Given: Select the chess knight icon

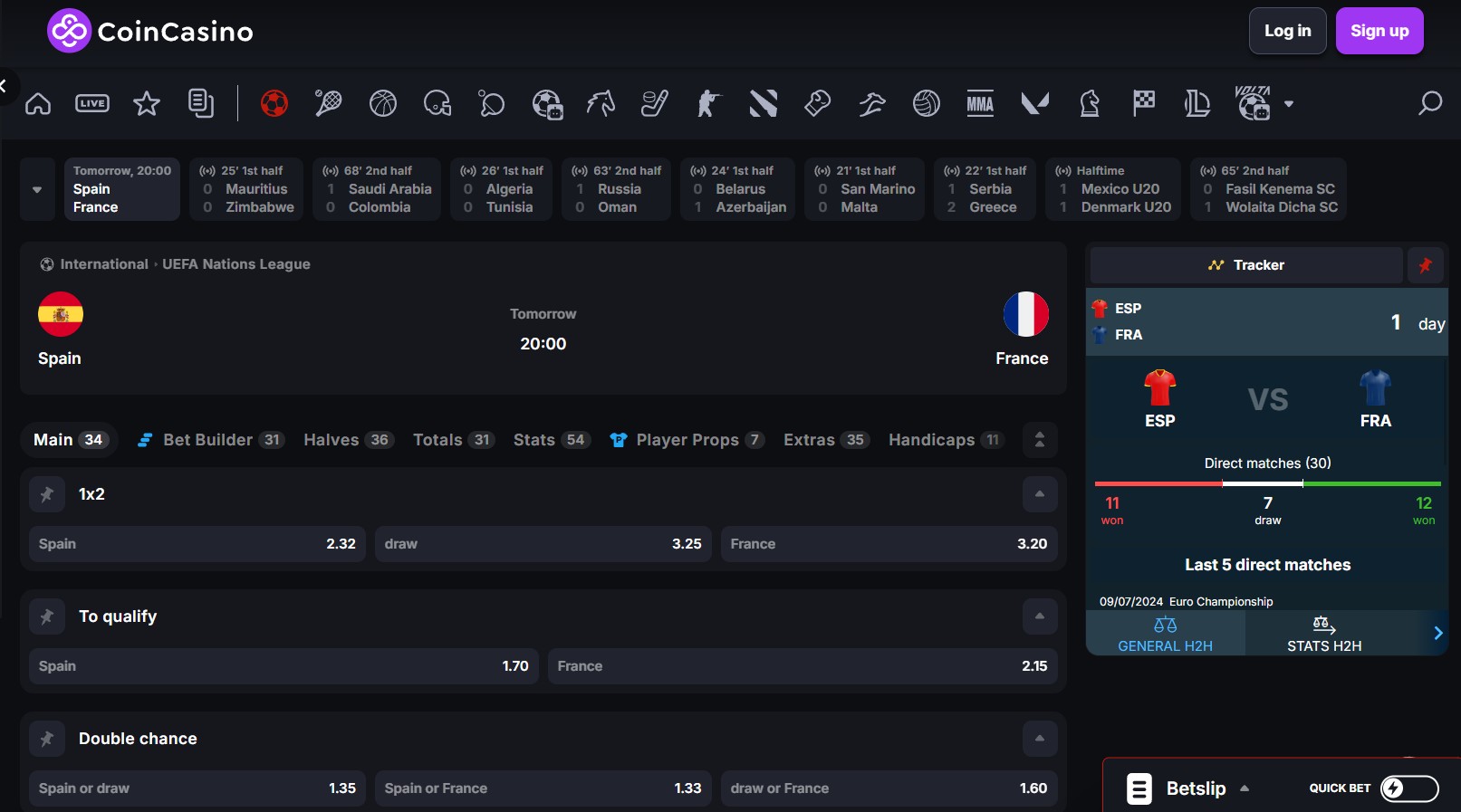Looking at the screenshot, I should (1090, 103).
